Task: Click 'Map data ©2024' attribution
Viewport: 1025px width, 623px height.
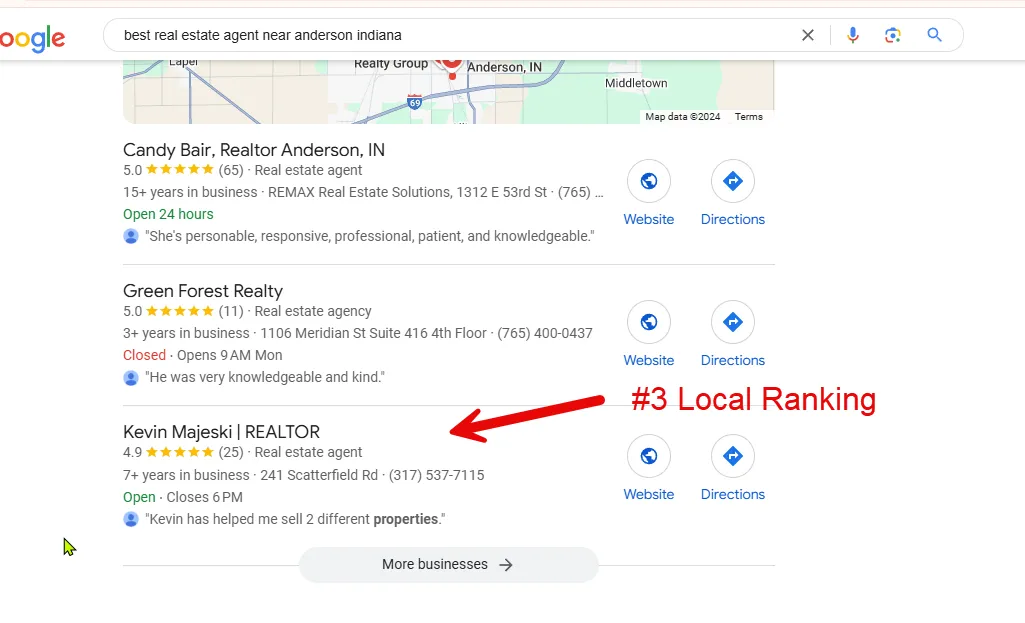Action: [682, 116]
